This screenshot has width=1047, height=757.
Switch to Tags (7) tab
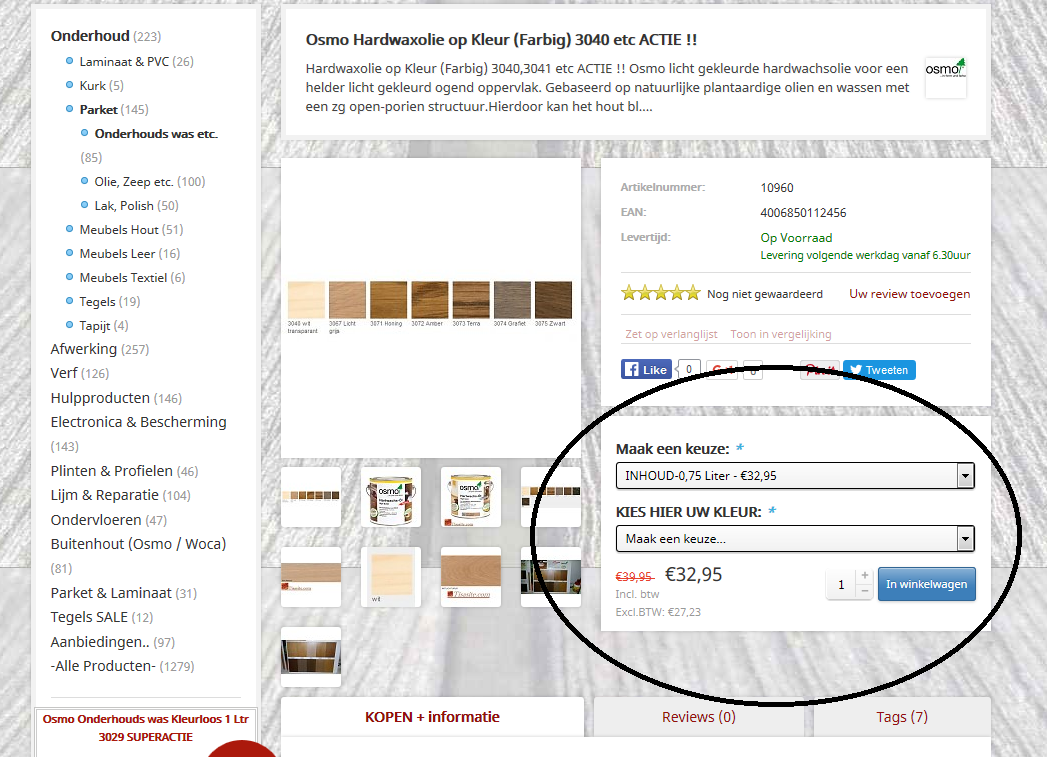click(902, 717)
